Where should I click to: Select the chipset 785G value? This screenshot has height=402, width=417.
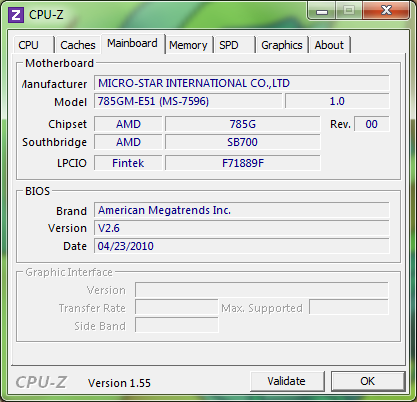coord(243,124)
